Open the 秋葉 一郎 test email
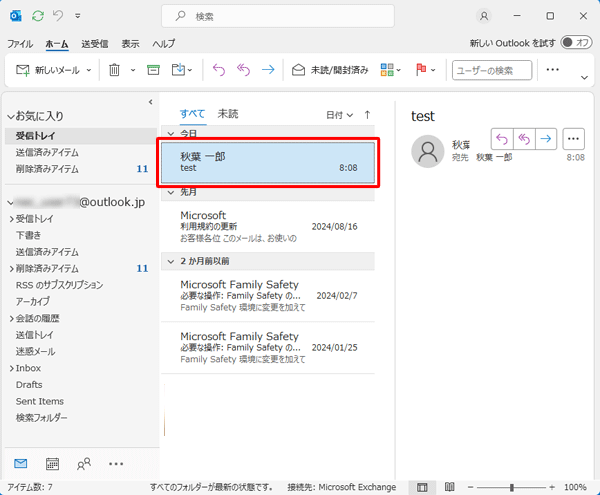Viewport: 600px width, 495px height. tap(268, 162)
